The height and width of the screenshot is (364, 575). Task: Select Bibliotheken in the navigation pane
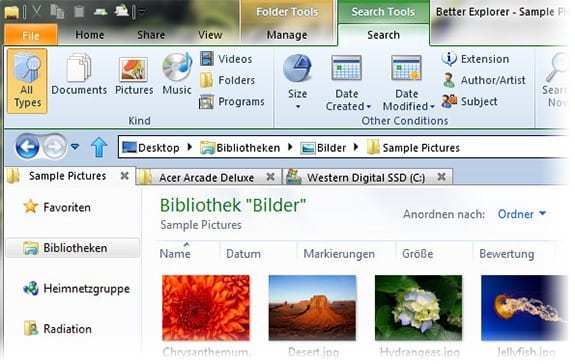click(x=73, y=248)
